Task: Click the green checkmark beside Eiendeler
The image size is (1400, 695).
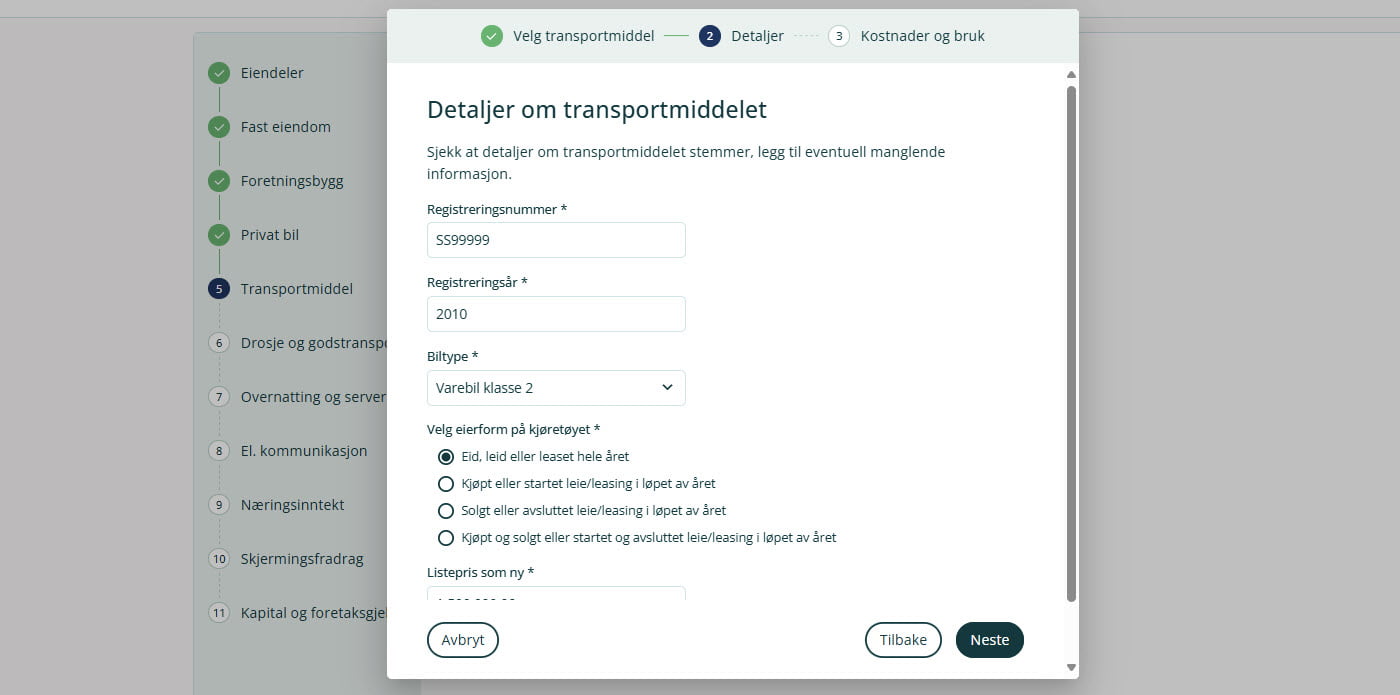Action: point(219,73)
